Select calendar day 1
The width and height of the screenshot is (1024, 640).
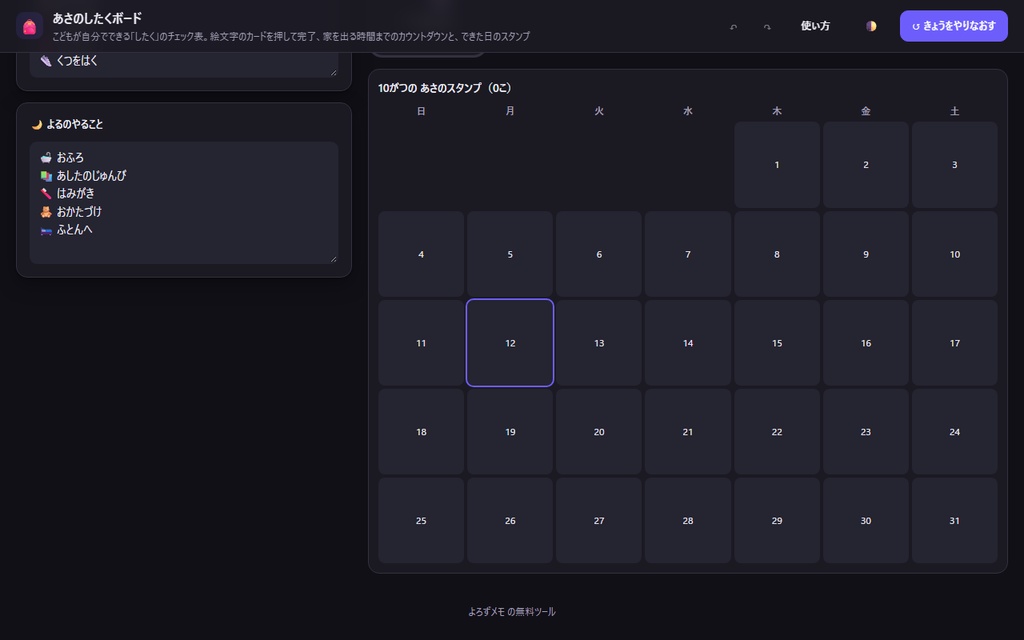coord(776,165)
